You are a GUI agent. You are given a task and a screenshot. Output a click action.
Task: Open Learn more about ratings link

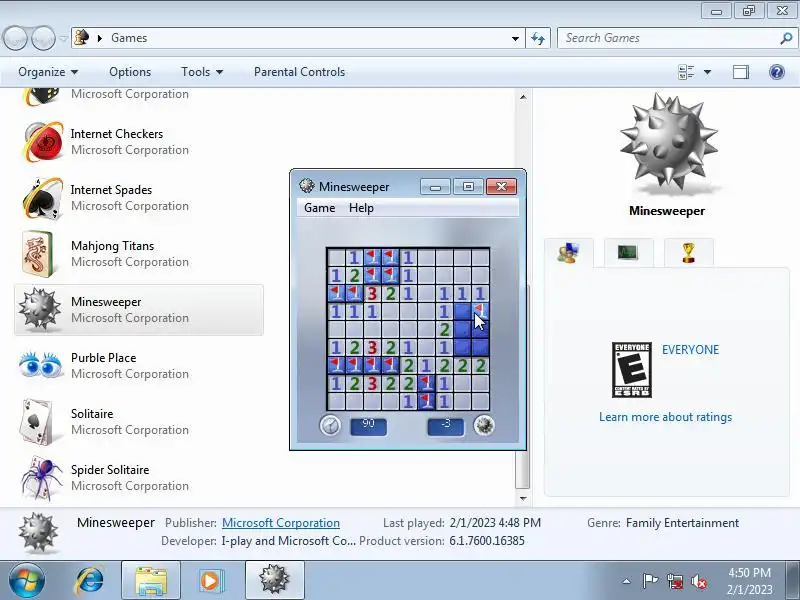[665, 417]
